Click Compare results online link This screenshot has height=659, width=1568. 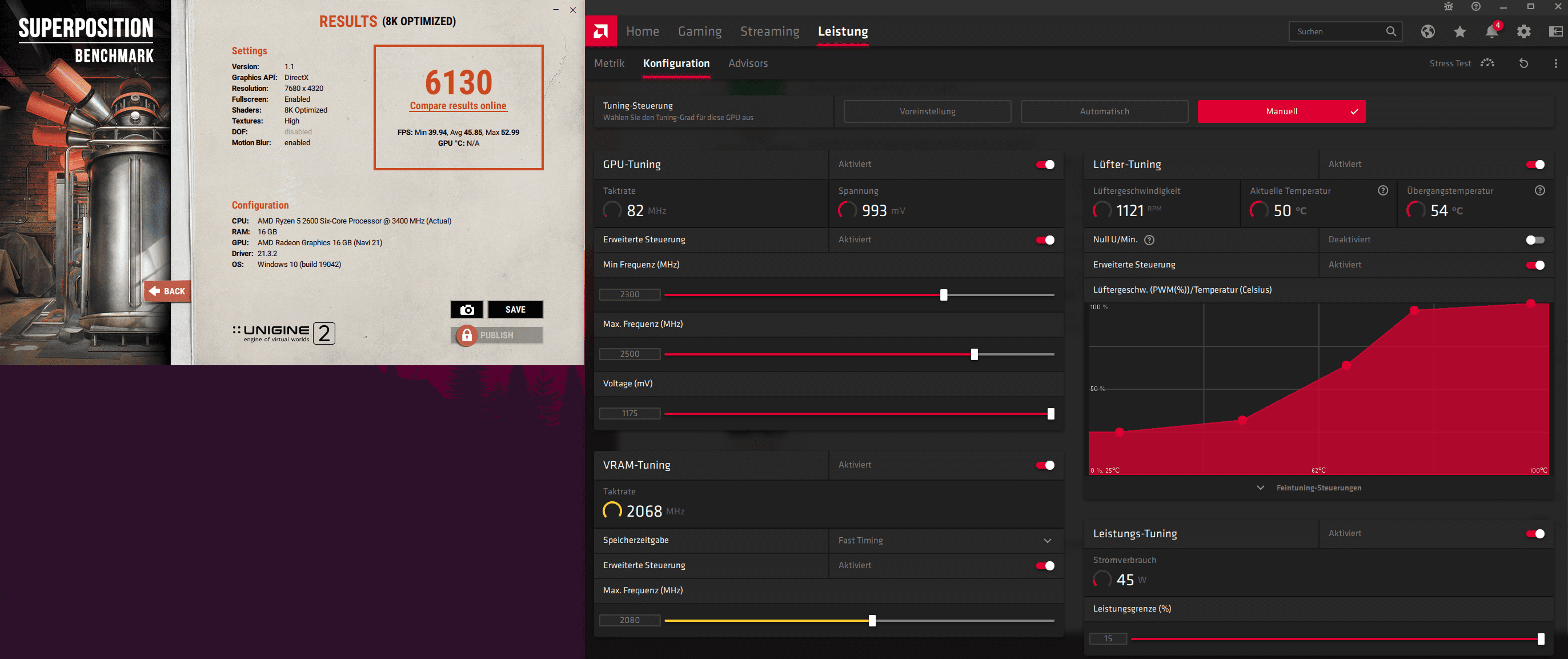(x=458, y=106)
